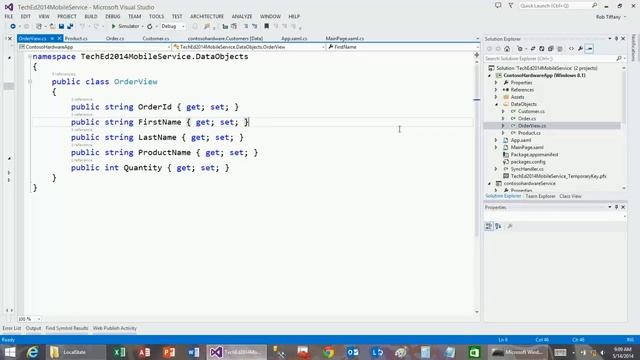Collapse the DataObjects folder
Screen dimensions: 640x360
pos(496,104)
